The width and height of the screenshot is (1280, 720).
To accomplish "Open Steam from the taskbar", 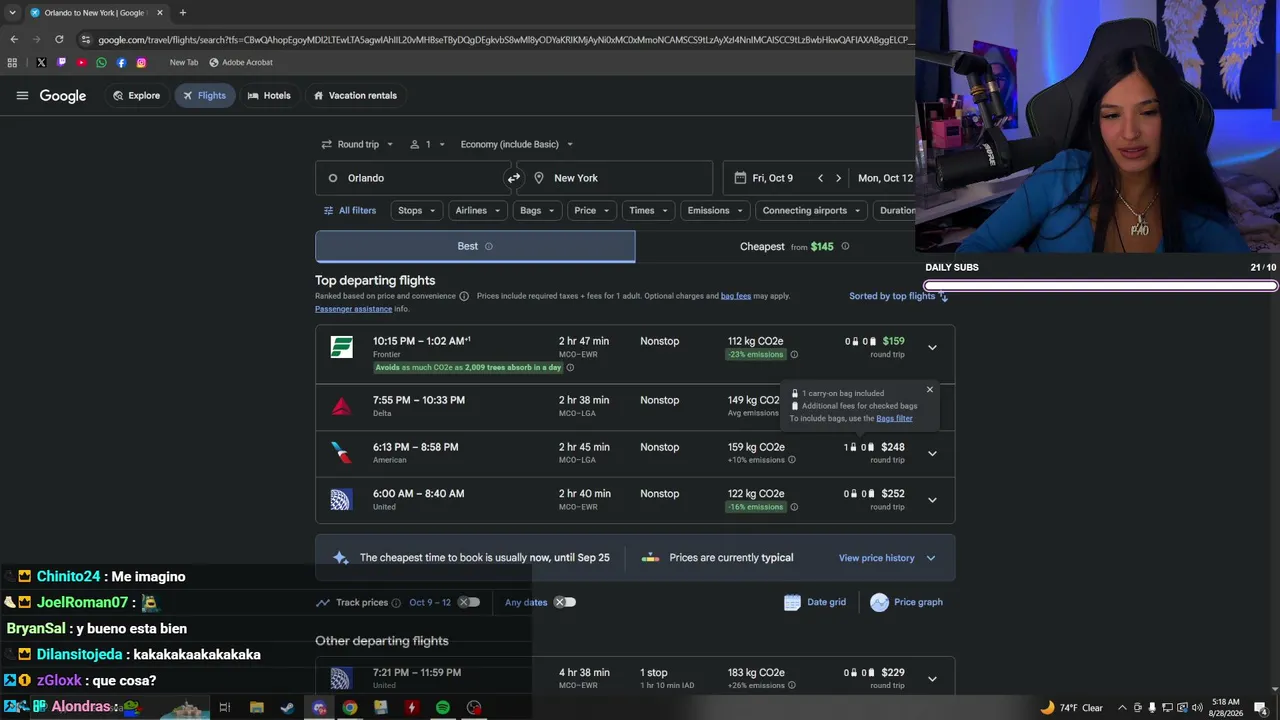I will coord(287,708).
